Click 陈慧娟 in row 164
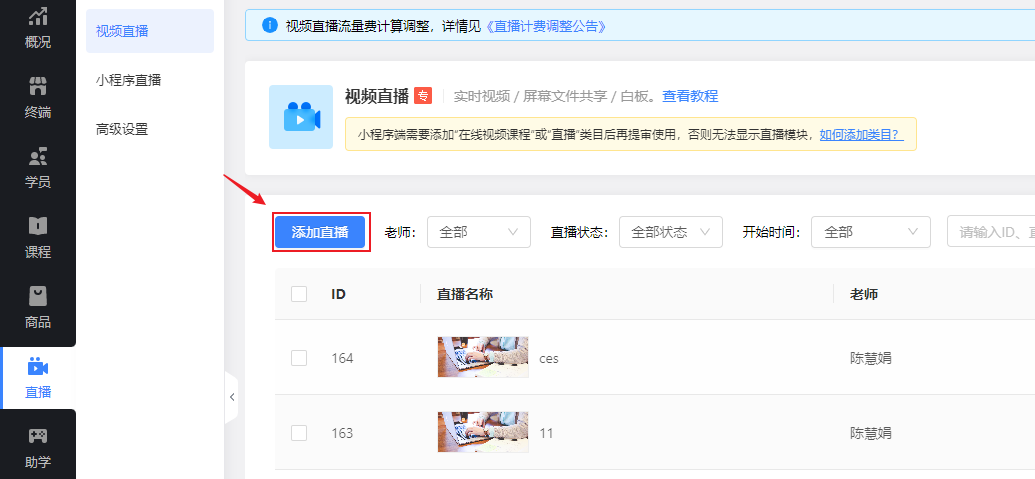 [871, 358]
